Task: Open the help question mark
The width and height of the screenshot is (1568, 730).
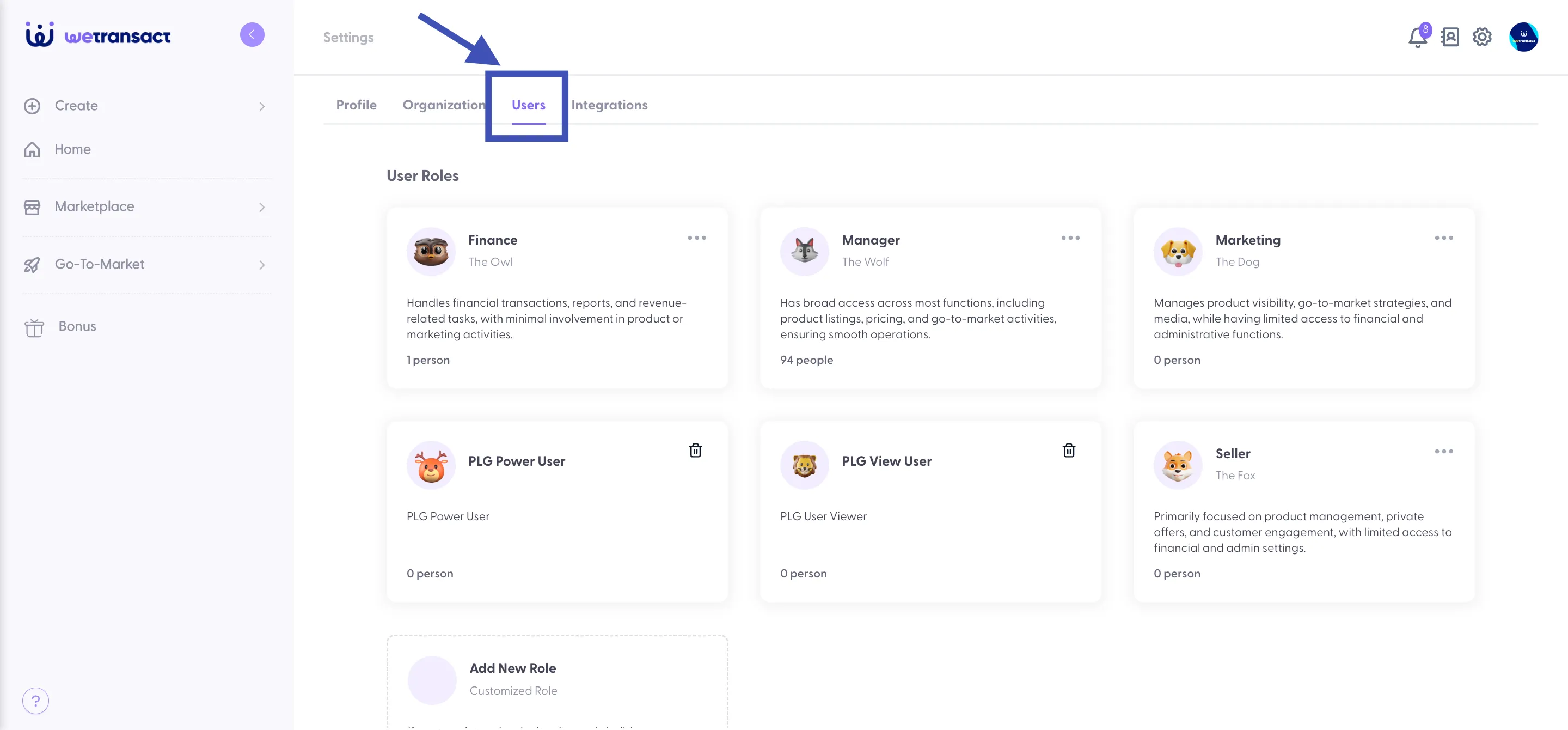Action: (x=36, y=701)
